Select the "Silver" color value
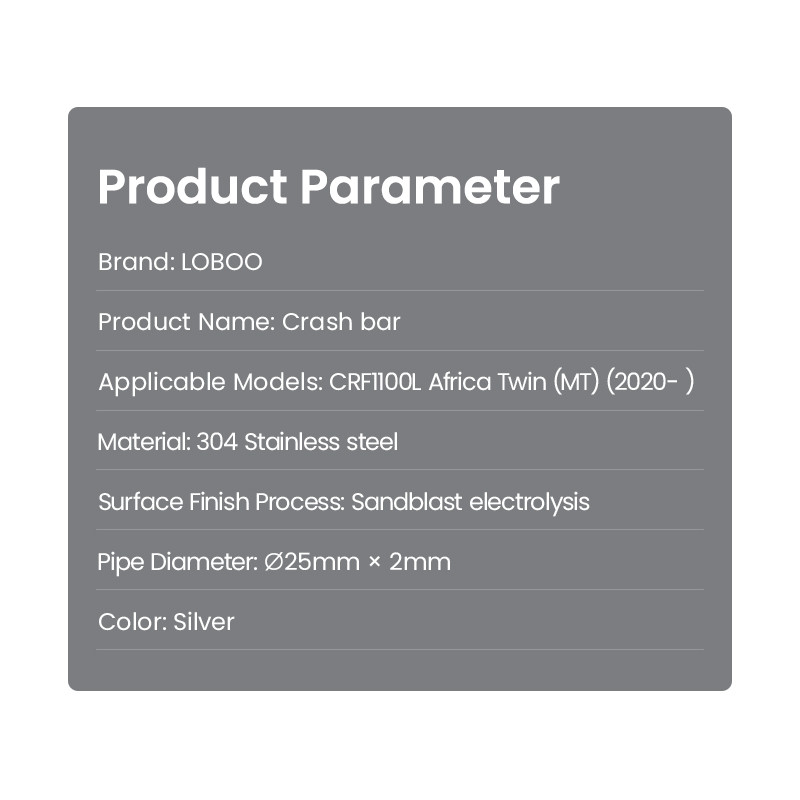 204,622
